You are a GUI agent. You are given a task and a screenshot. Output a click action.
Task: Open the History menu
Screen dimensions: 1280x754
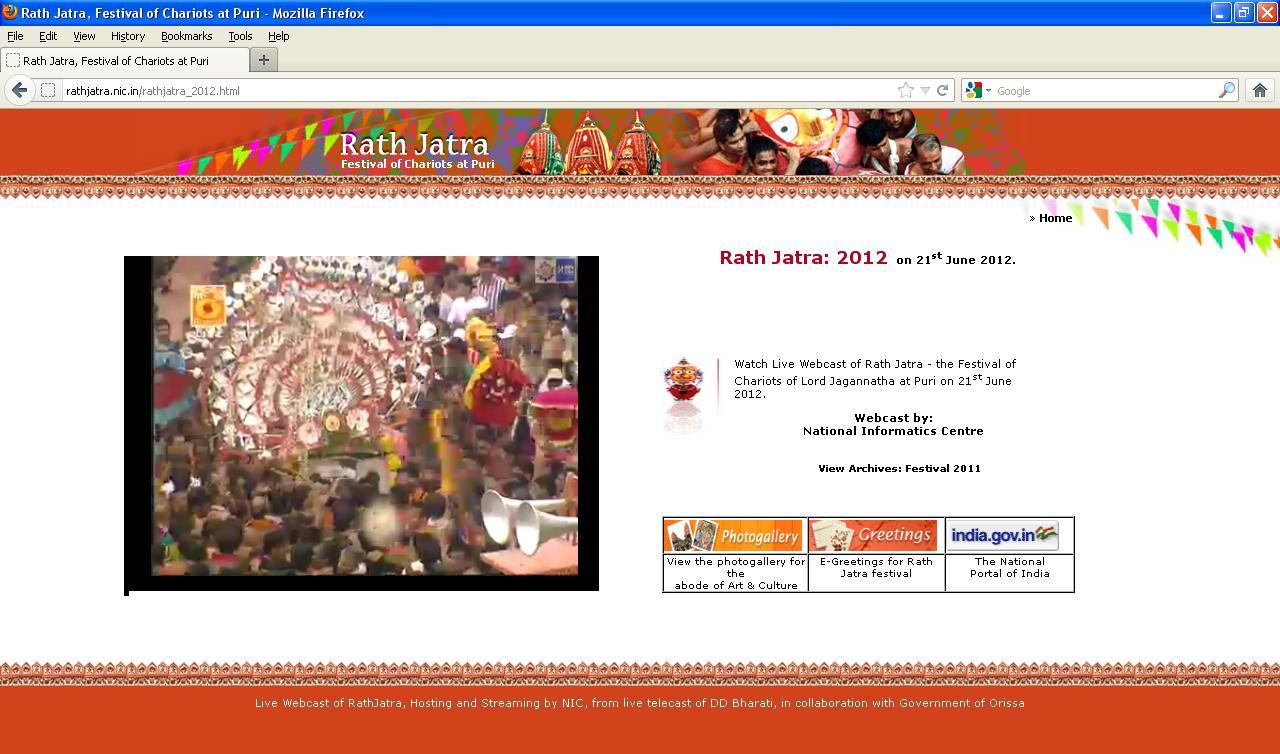coord(128,36)
